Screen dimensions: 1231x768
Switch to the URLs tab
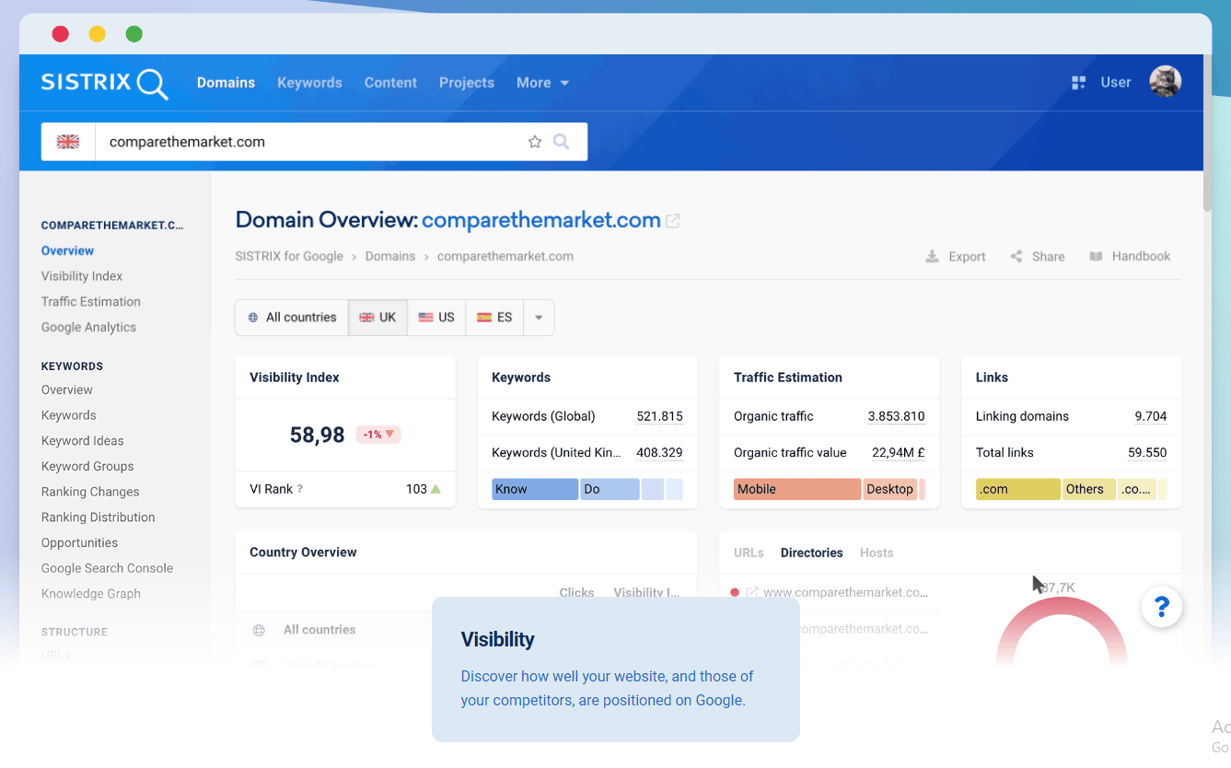coord(748,553)
